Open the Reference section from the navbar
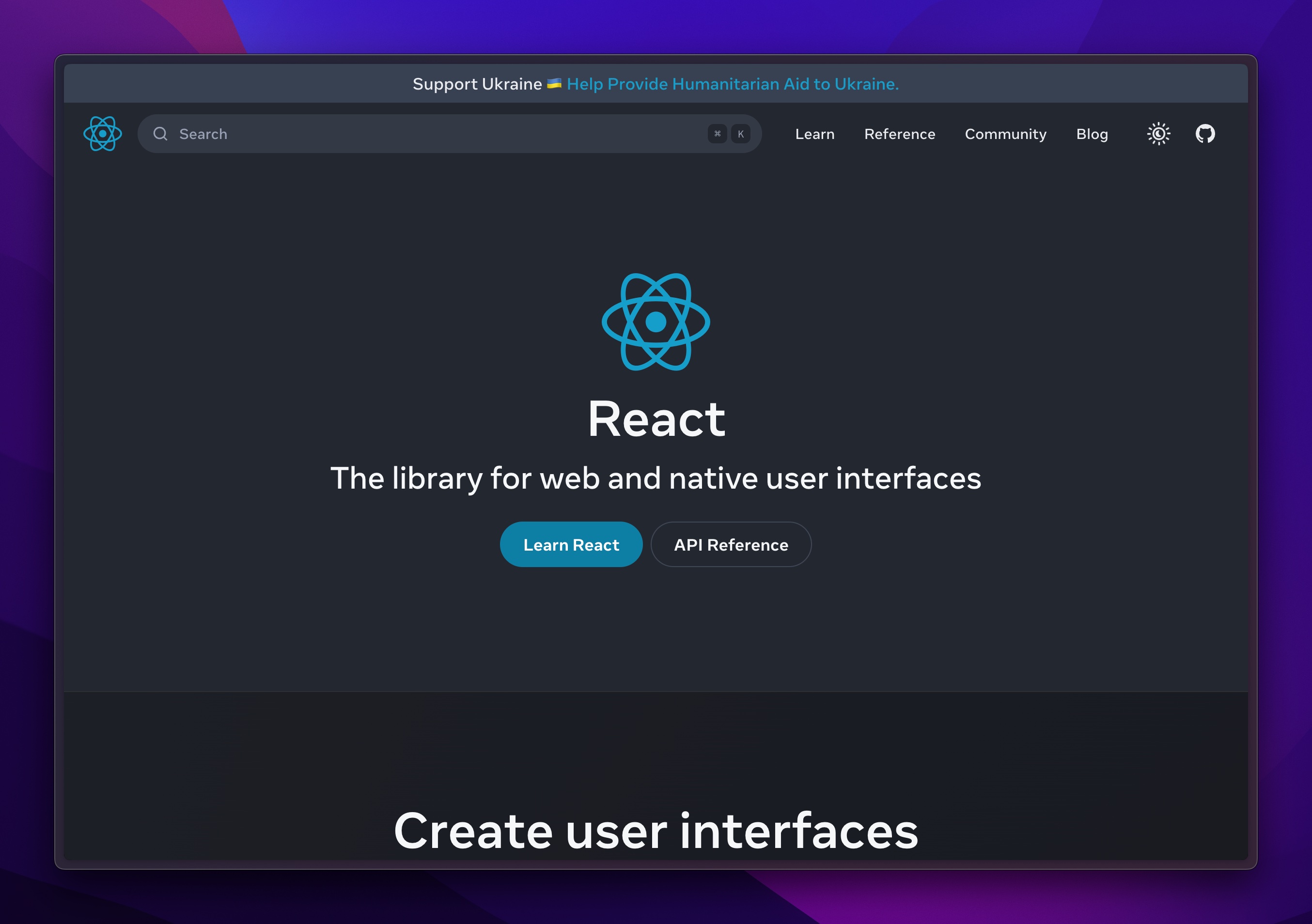Image resolution: width=1312 pixels, height=924 pixels. point(899,134)
